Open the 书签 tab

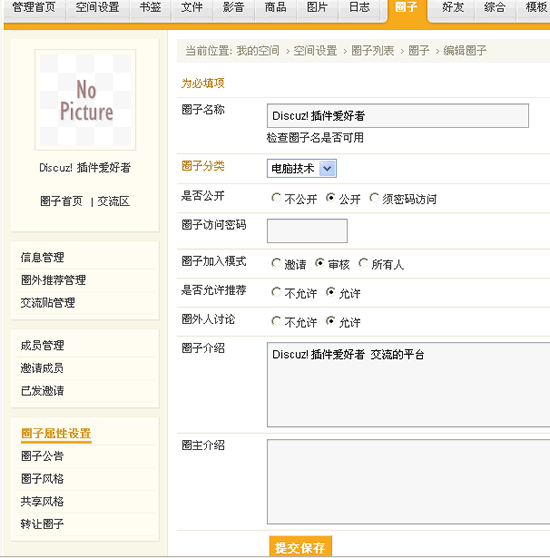pos(150,8)
